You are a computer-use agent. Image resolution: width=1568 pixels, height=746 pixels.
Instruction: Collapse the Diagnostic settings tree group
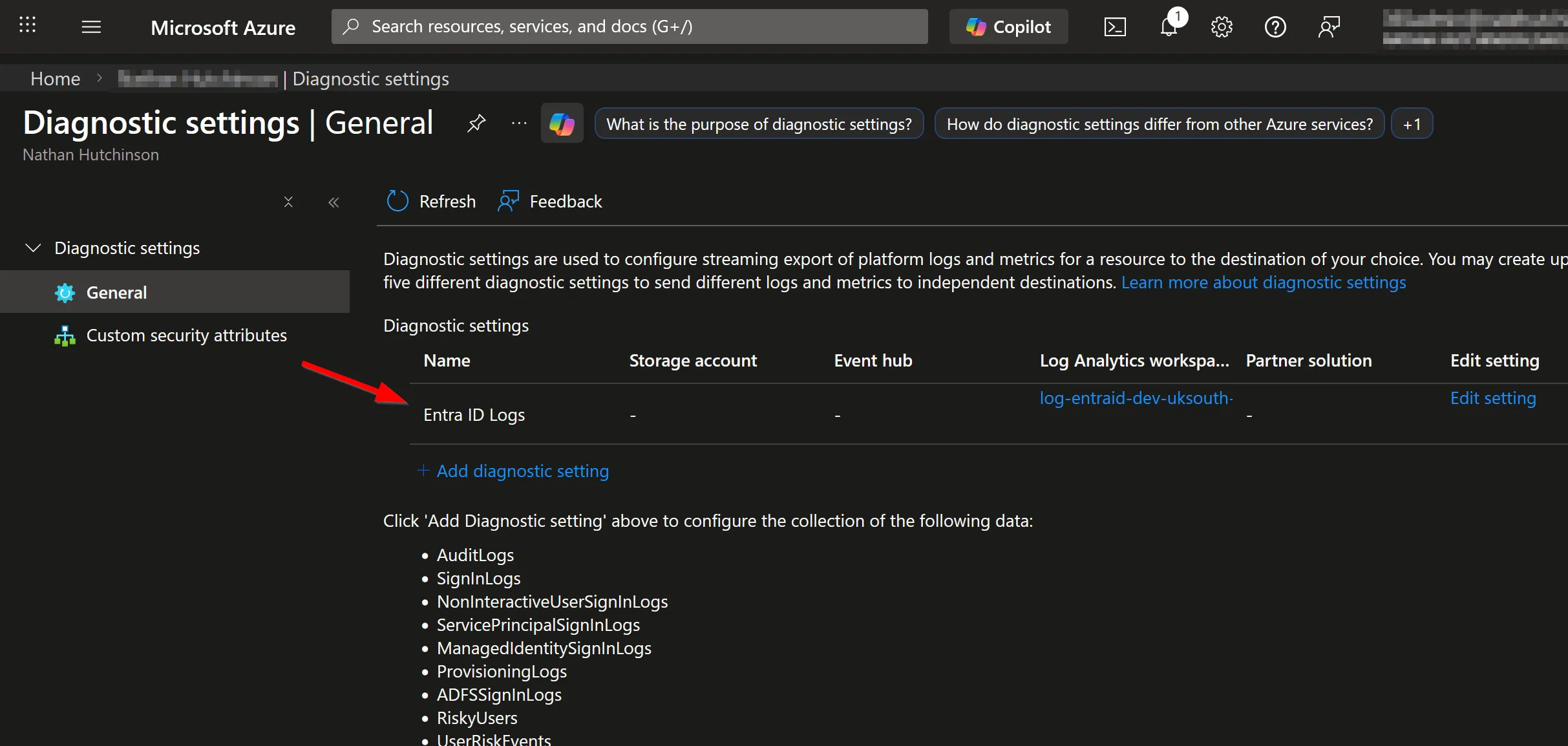pos(33,248)
